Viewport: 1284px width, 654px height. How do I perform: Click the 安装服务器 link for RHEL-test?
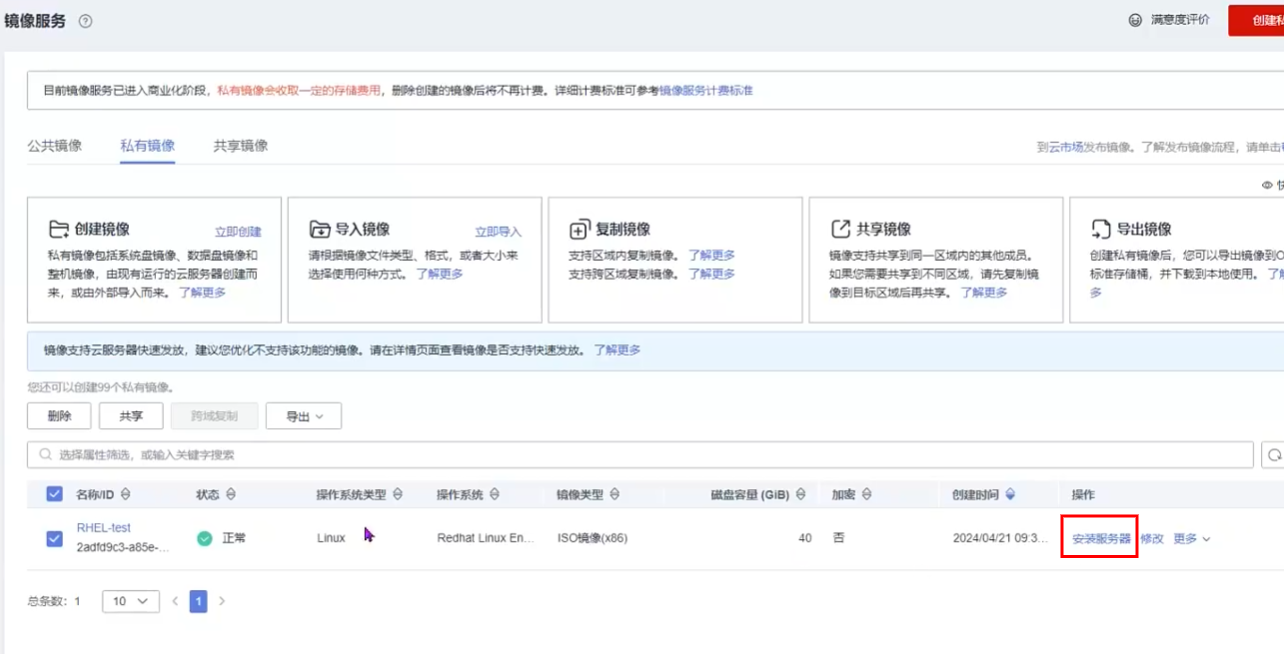pos(1101,539)
